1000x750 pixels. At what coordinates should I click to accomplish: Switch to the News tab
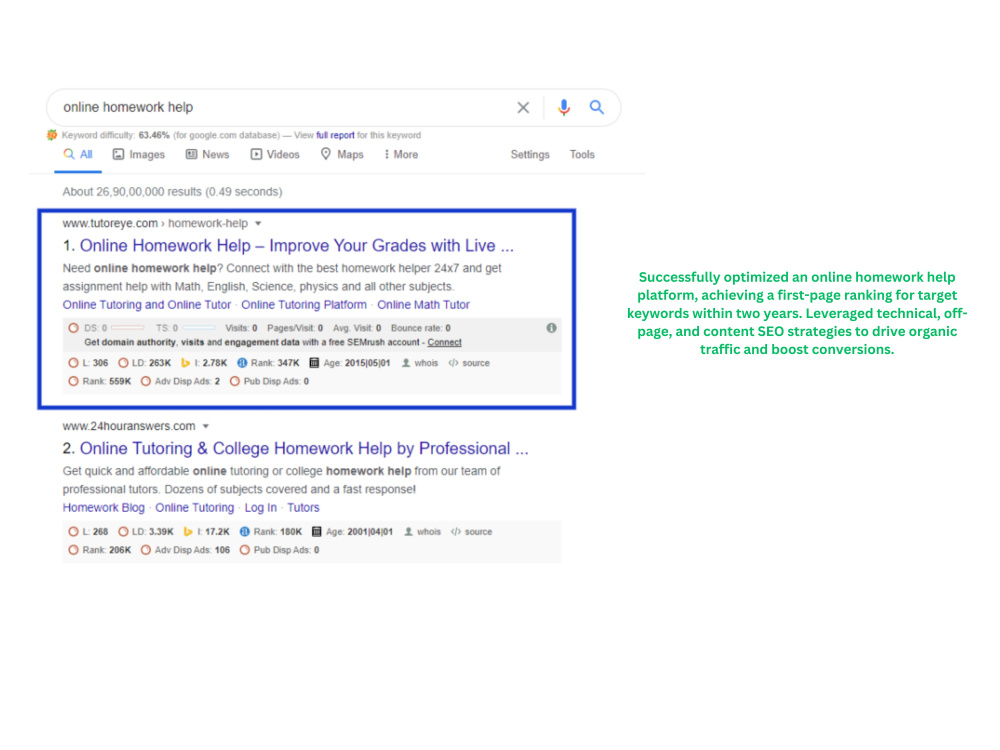(x=207, y=154)
